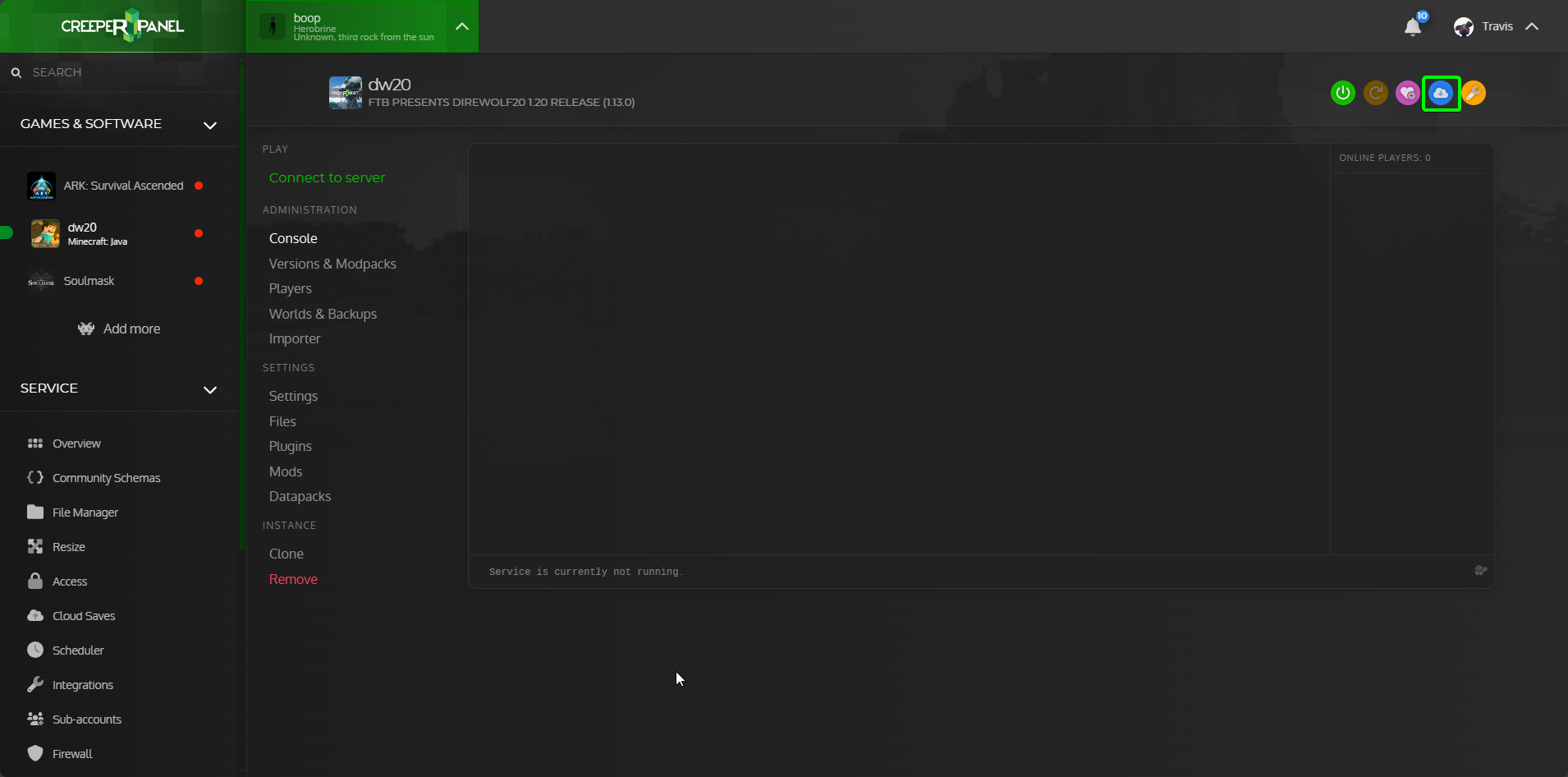The image size is (1568, 777).
Task: Click the boop server silhouette icon
Action: click(x=273, y=26)
